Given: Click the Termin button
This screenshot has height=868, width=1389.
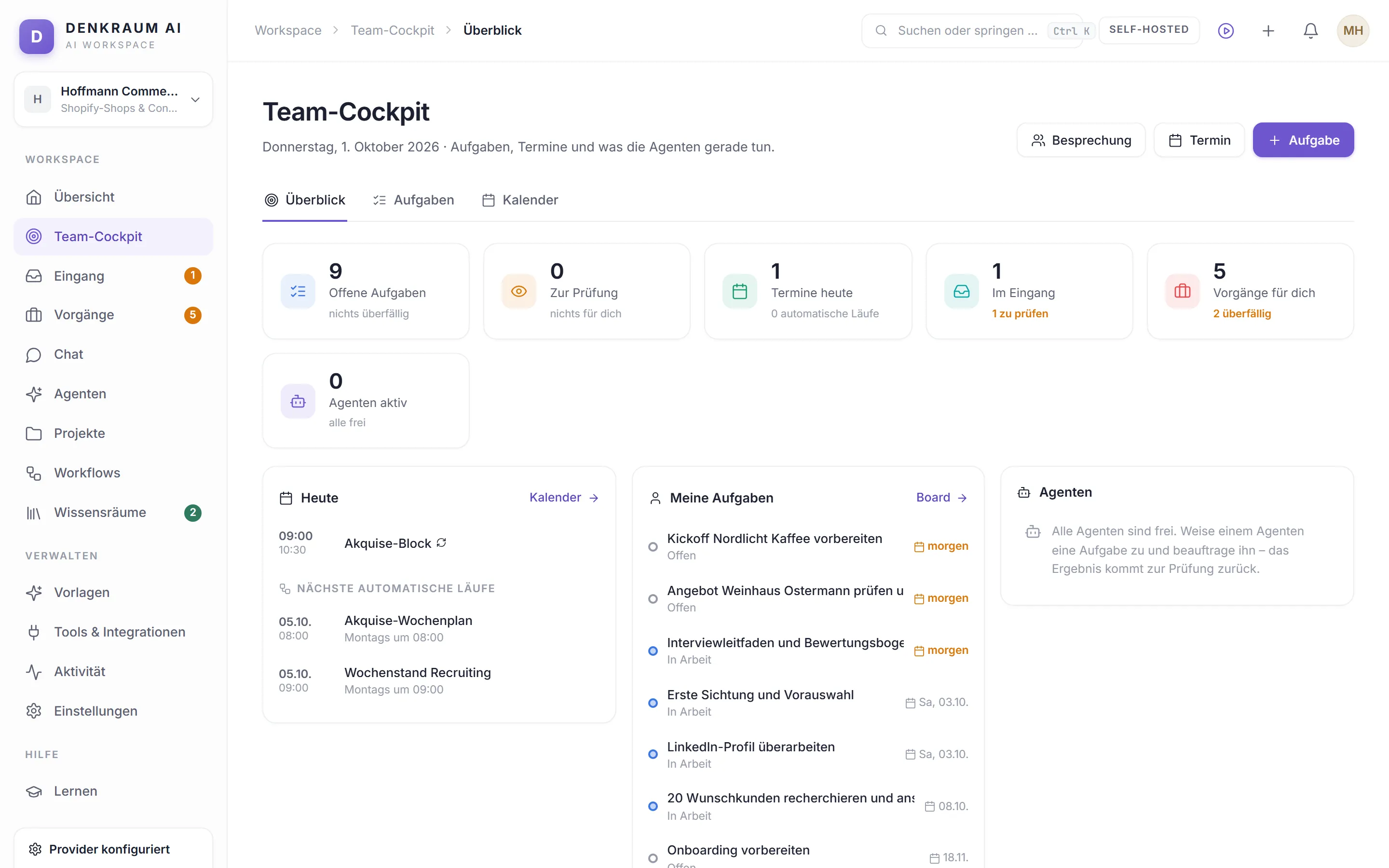Looking at the screenshot, I should click(1199, 140).
